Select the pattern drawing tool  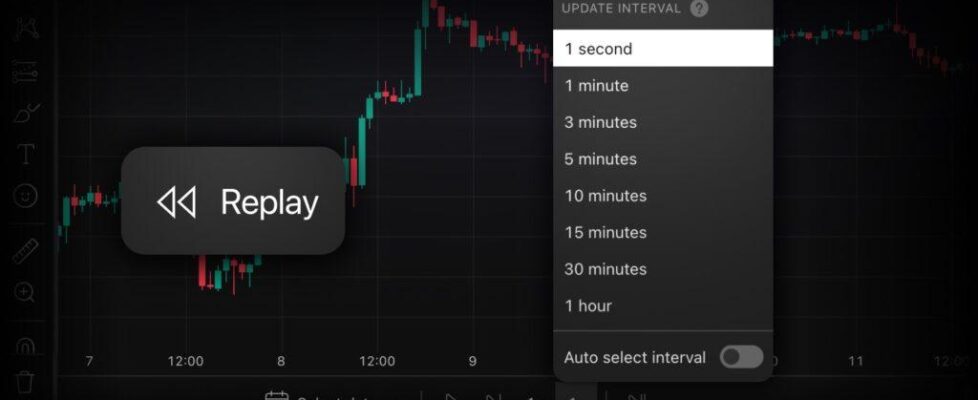pyautogui.click(x=27, y=28)
